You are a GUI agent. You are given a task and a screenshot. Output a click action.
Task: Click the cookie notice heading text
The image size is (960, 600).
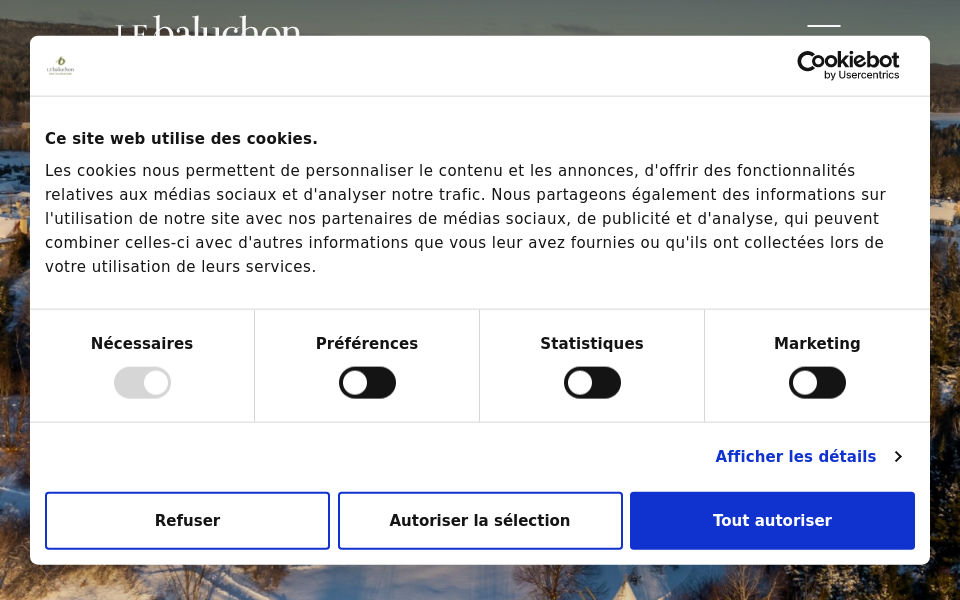click(x=181, y=138)
